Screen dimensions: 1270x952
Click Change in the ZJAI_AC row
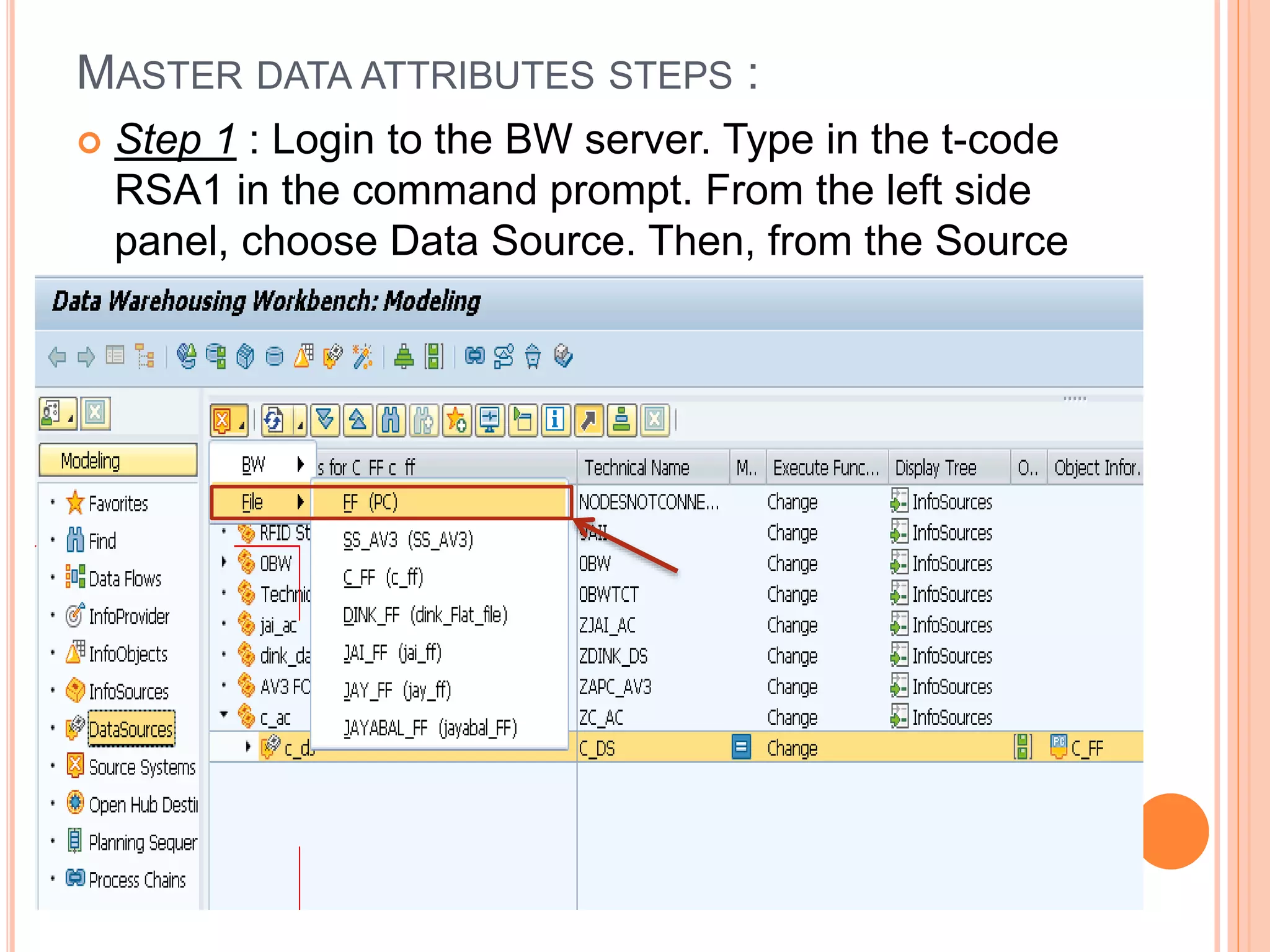pos(793,625)
